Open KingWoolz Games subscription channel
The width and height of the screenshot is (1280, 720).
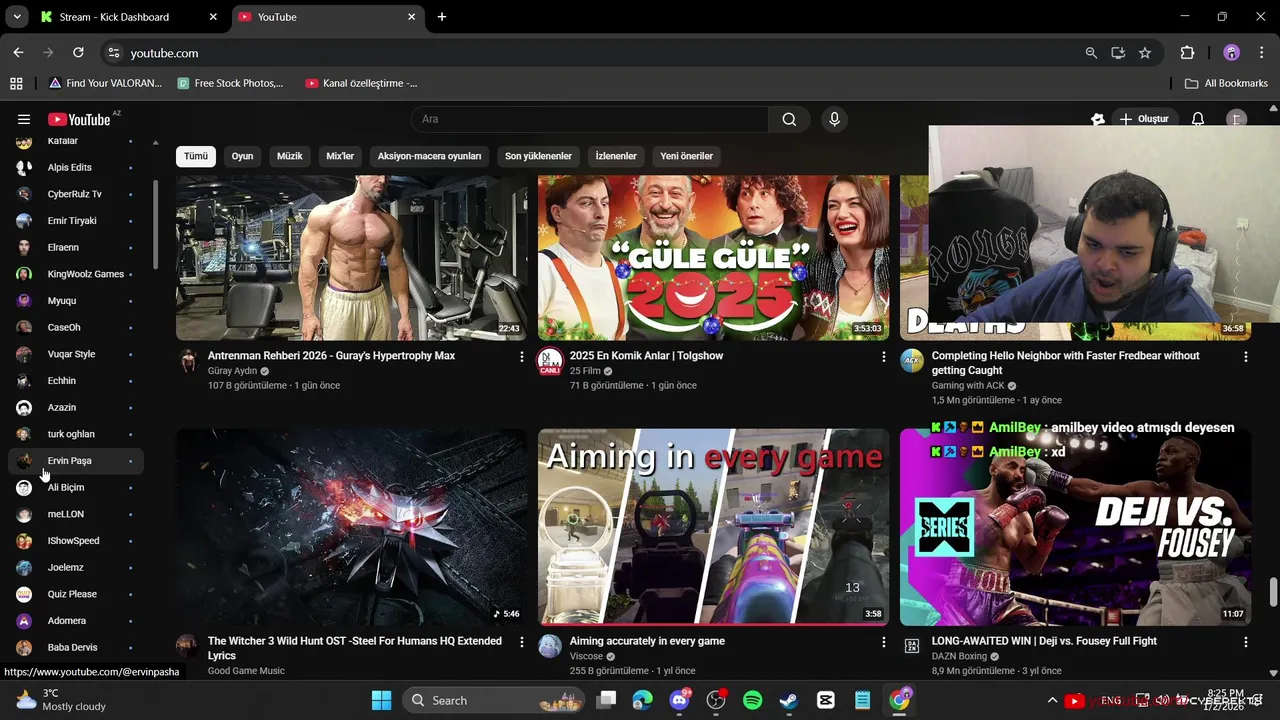tap(76, 274)
